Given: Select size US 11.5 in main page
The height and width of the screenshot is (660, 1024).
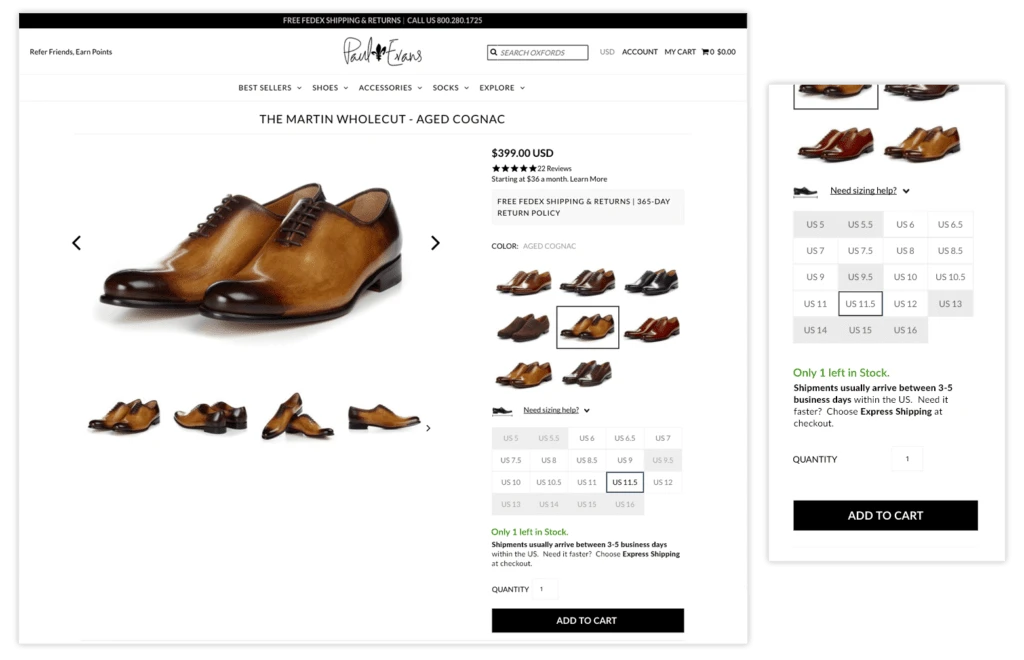Looking at the screenshot, I should pyautogui.click(x=625, y=482).
